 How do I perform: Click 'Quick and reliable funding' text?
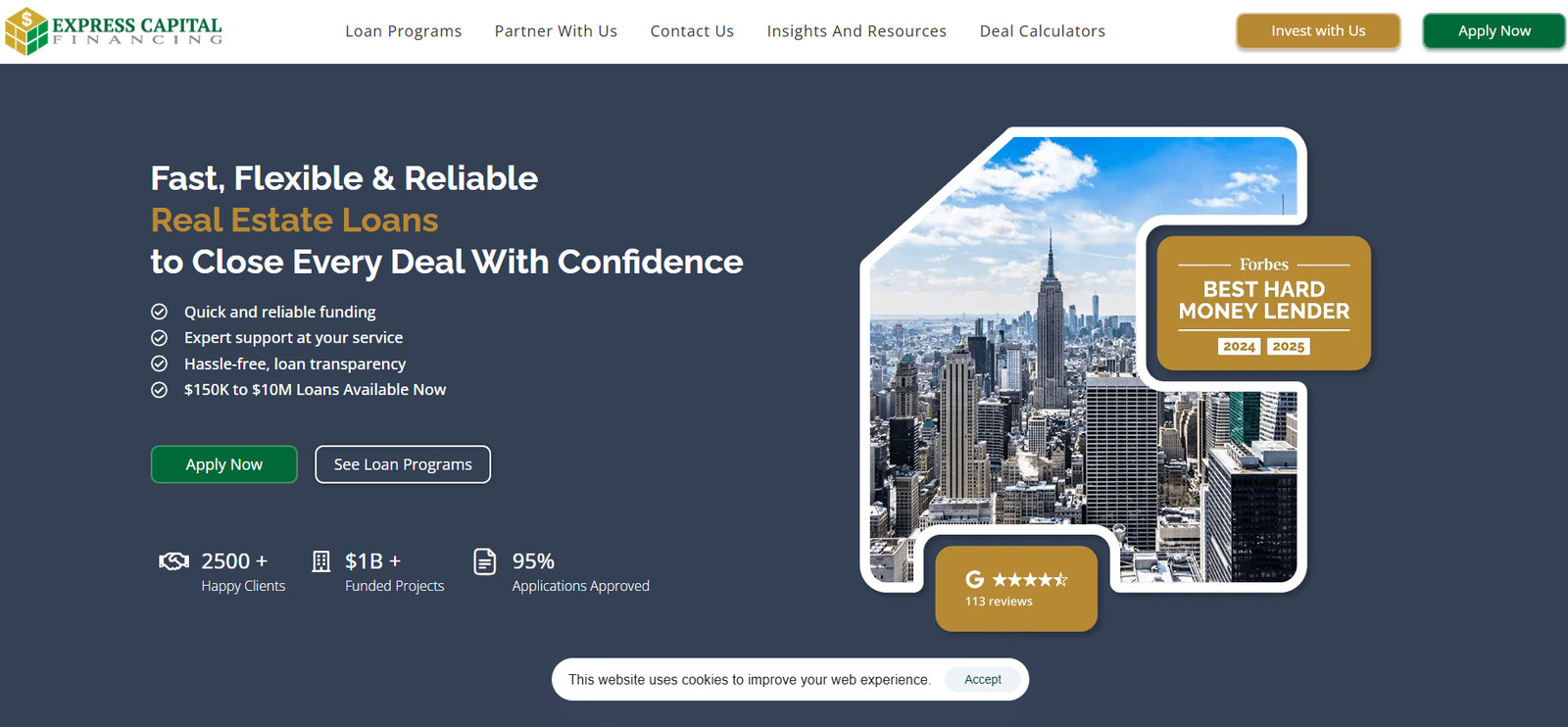click(x=280, y=312)
